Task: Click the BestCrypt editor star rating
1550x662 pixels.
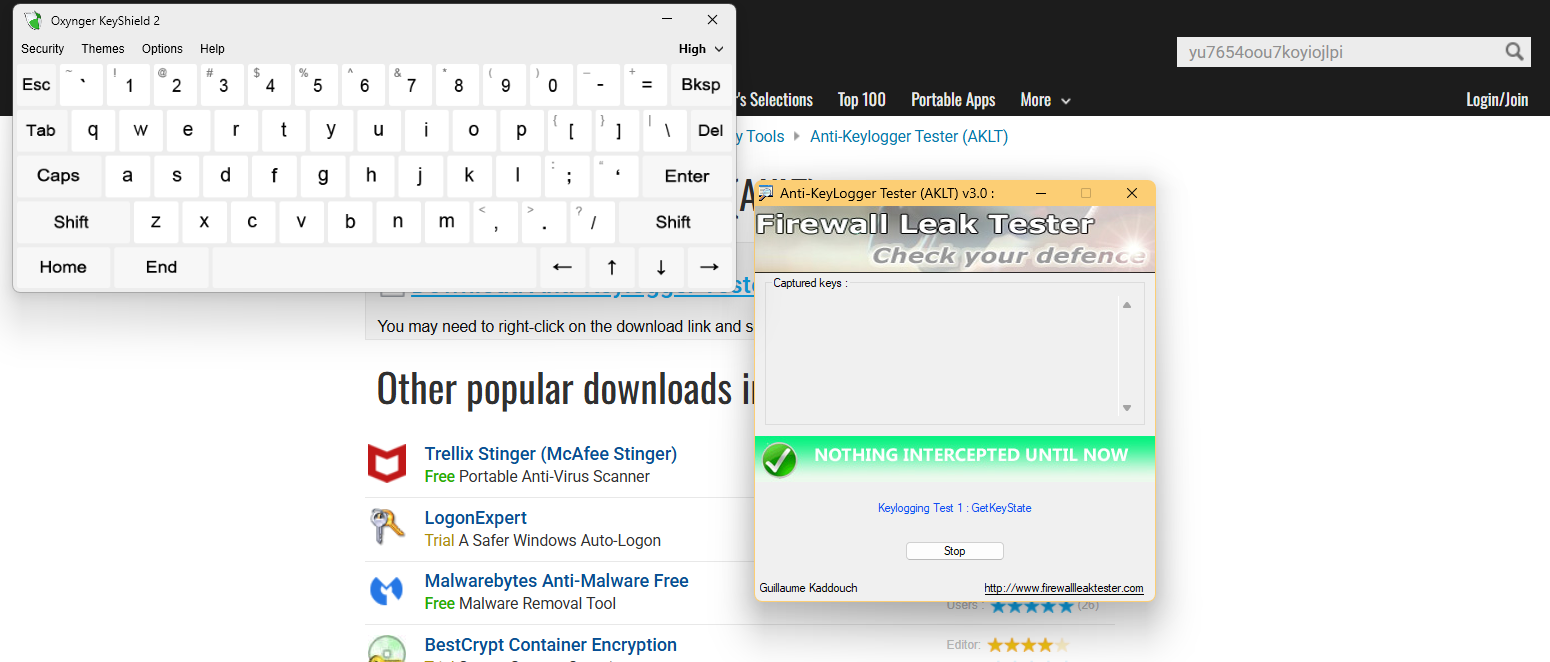Action: 1028,645
